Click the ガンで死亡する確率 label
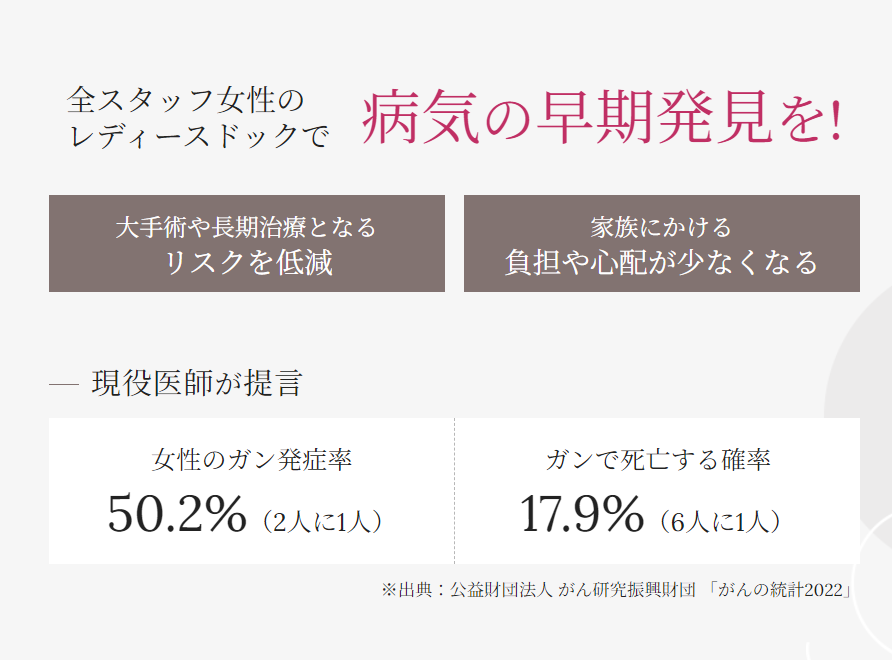 tap(658, 460)
